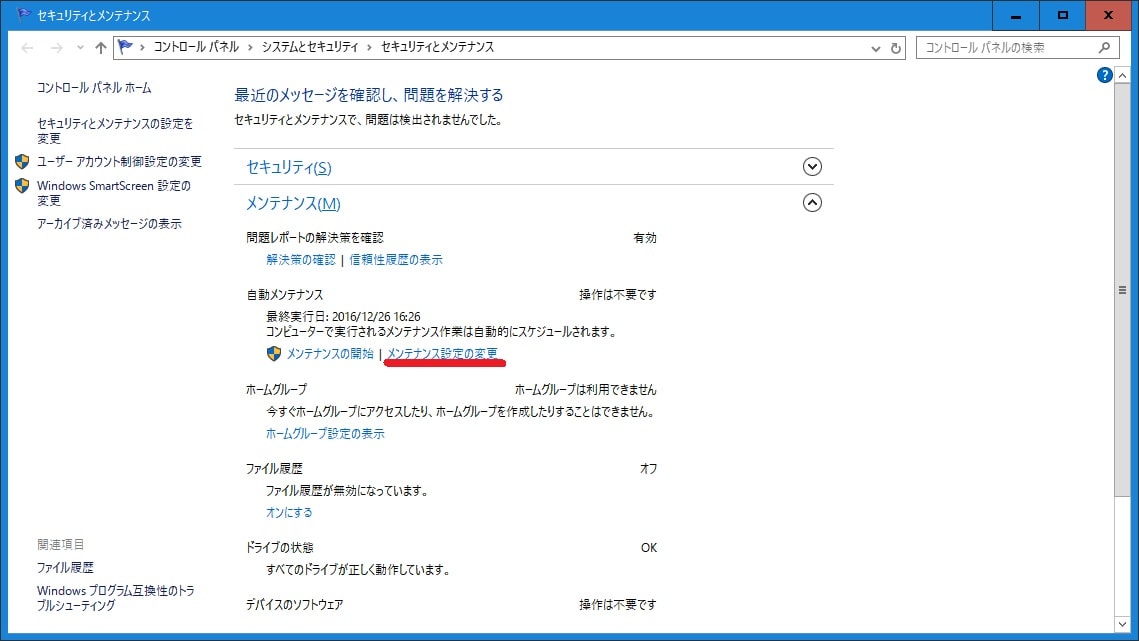
Task: Open アーカイブ済みメッセージの表示
Action: (109, 224)
